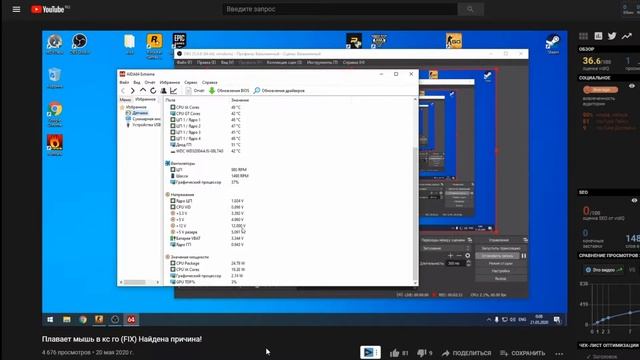Screen dimensions: 640x360
Task: Open Отчёт menu in AIDA64 menu bar
Action: (150, 82)
